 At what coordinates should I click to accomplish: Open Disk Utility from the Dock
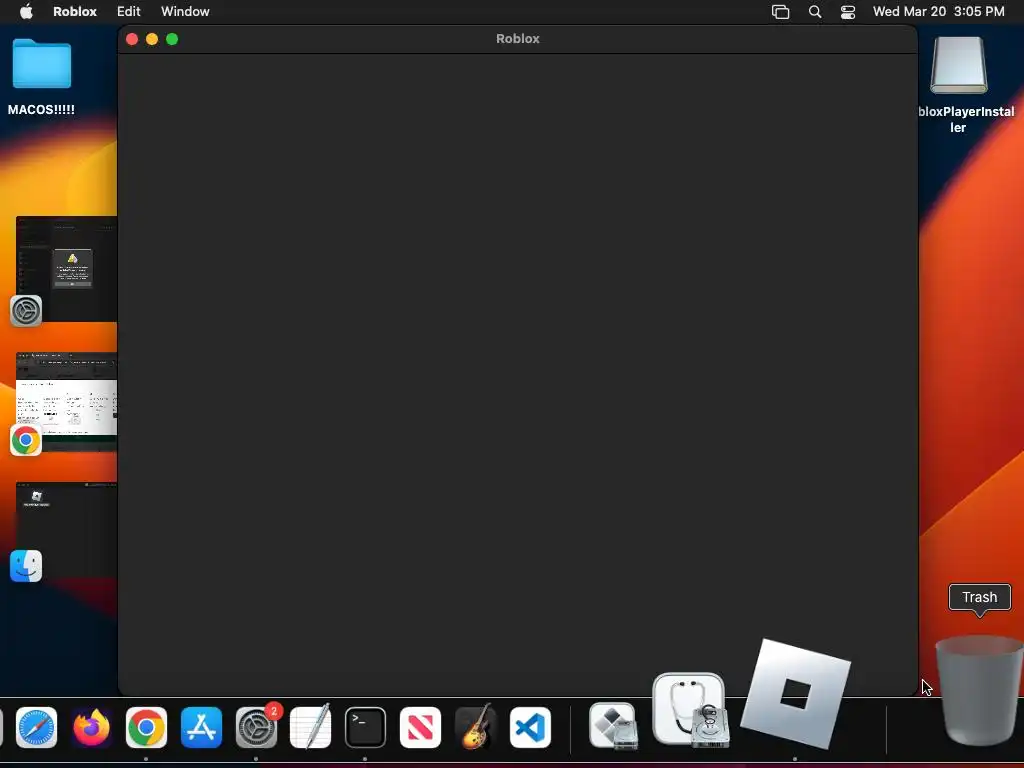pyautogui.click(x=691, y=710)
